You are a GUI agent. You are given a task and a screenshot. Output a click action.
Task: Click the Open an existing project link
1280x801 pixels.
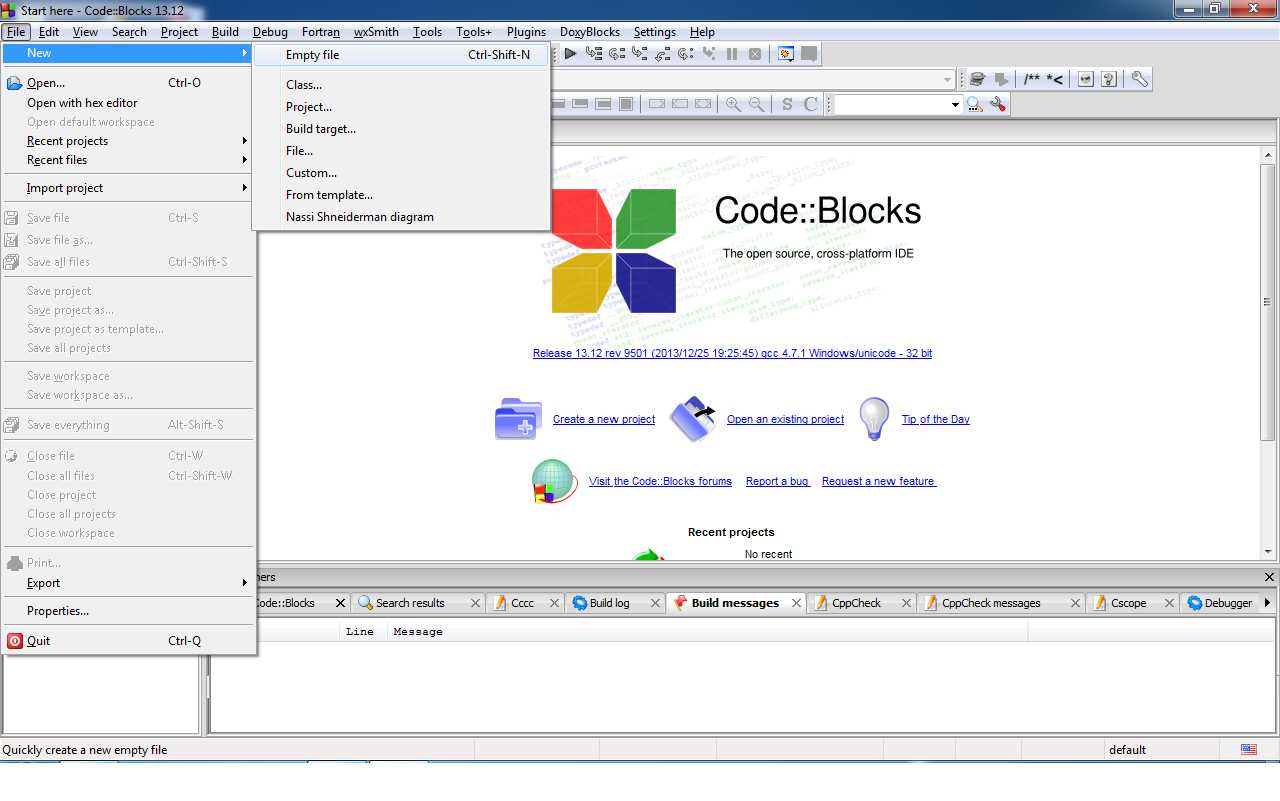click(x=785, y=419)
